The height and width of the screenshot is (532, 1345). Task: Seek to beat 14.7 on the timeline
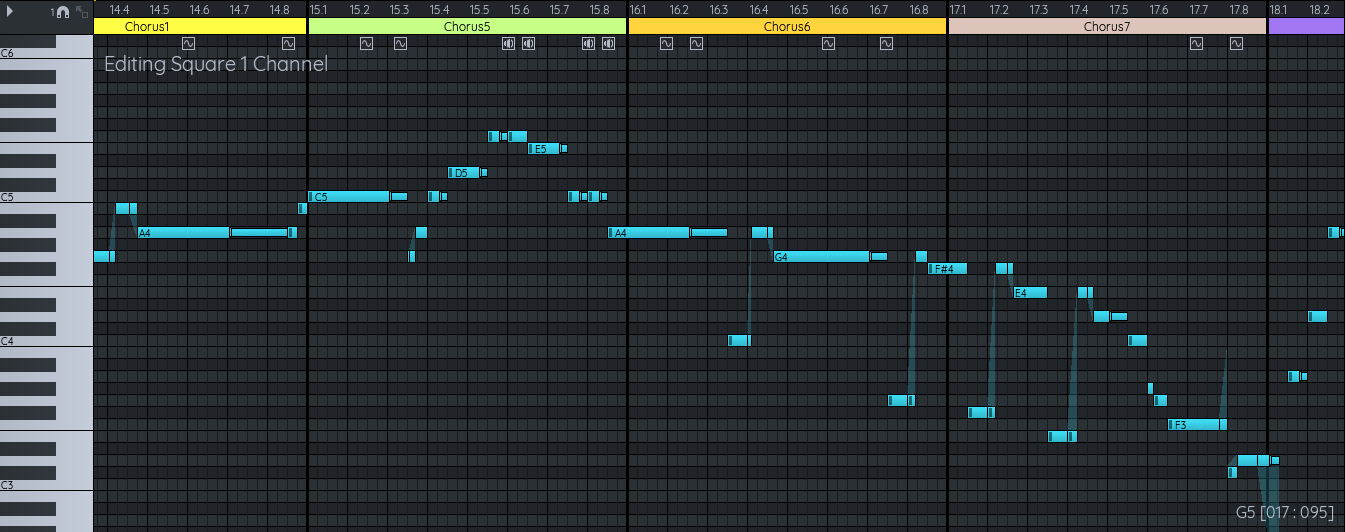pyautogui.click(x=239, y=10)
